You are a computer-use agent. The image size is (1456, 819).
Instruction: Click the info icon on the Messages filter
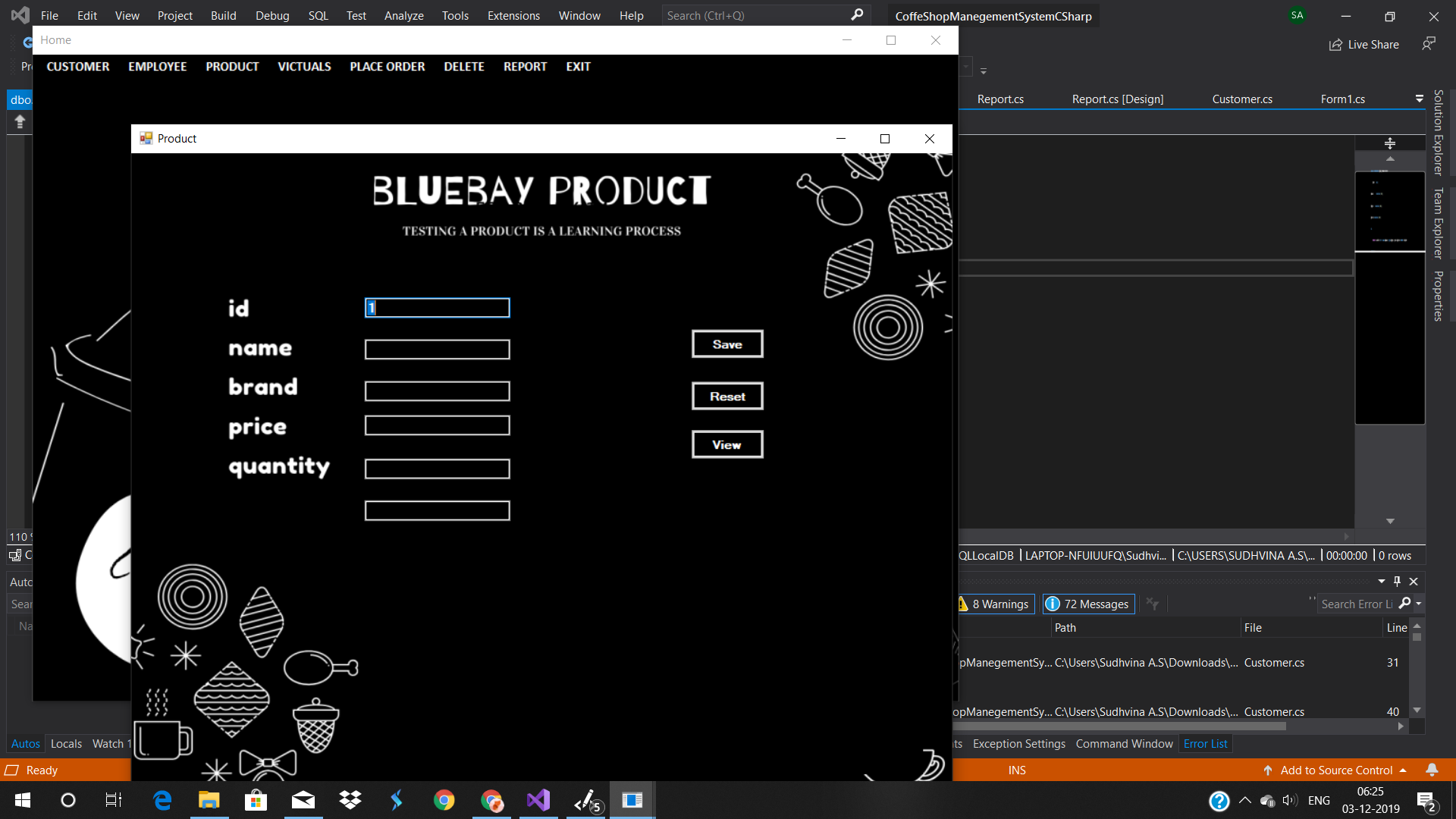[1053, 604]
